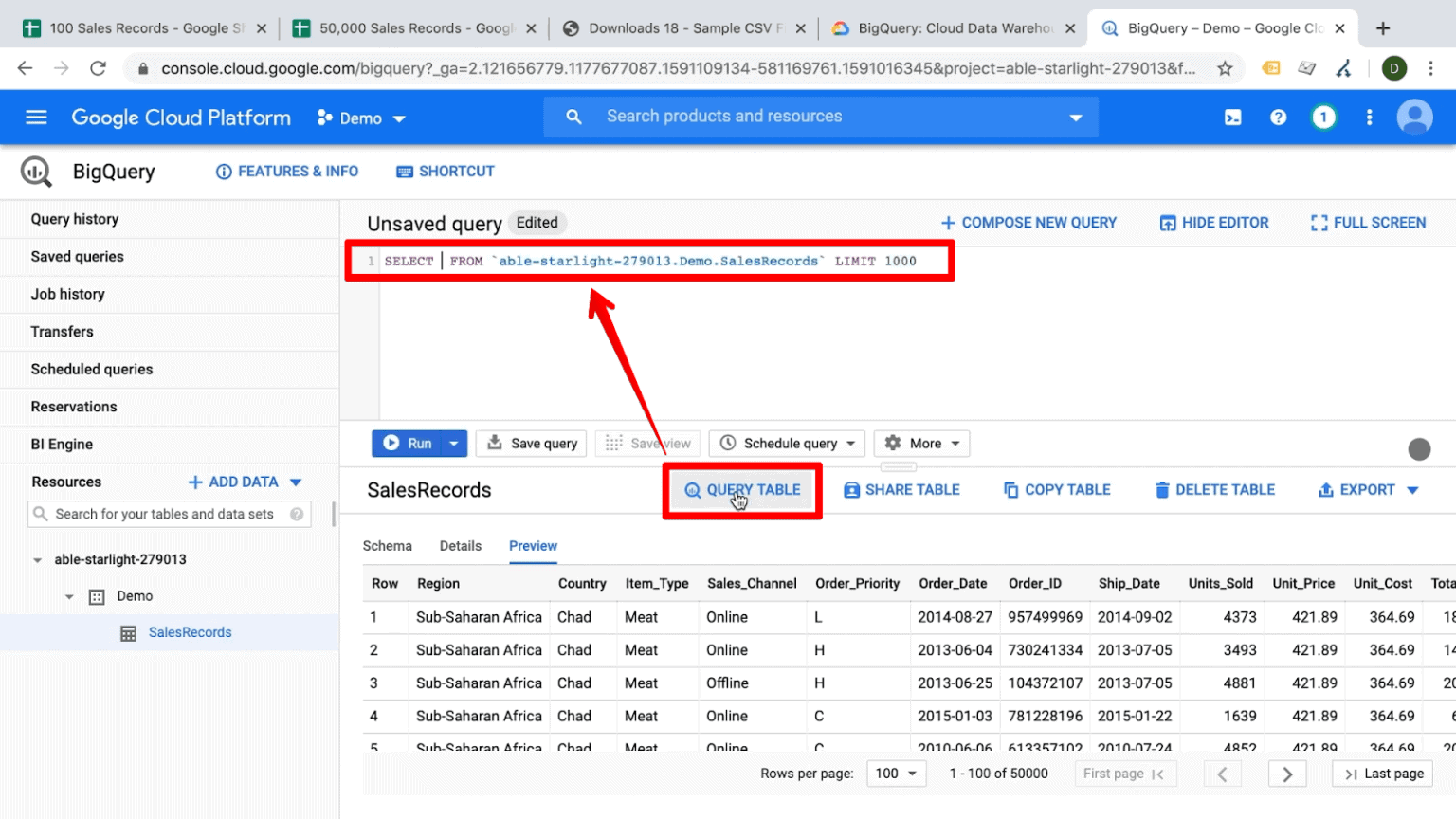Collapse the Demo dataset in the tree
Screen dimensions: 1456x819
point(68,595)
